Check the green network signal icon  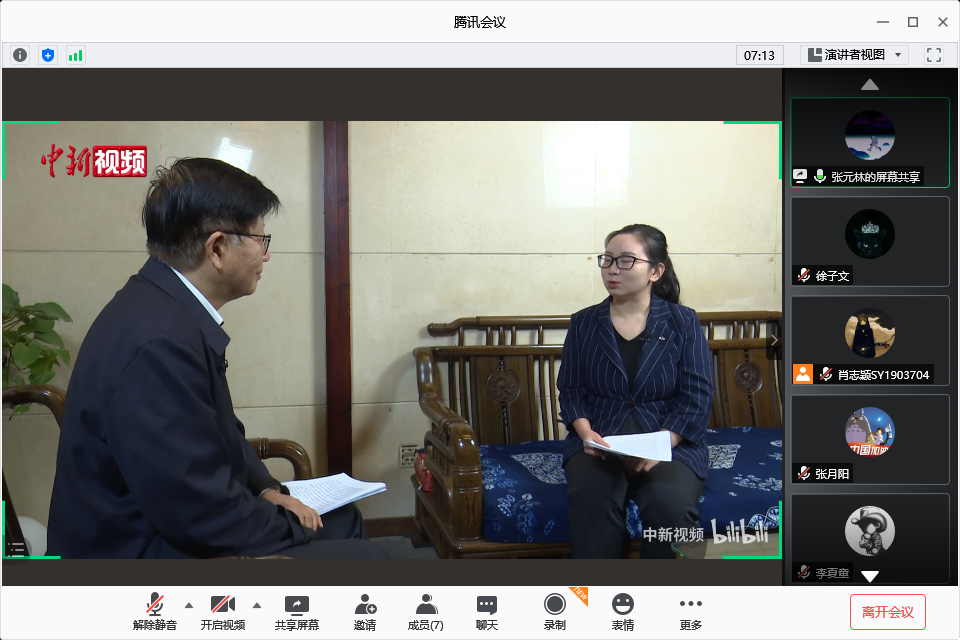point(76,55)
